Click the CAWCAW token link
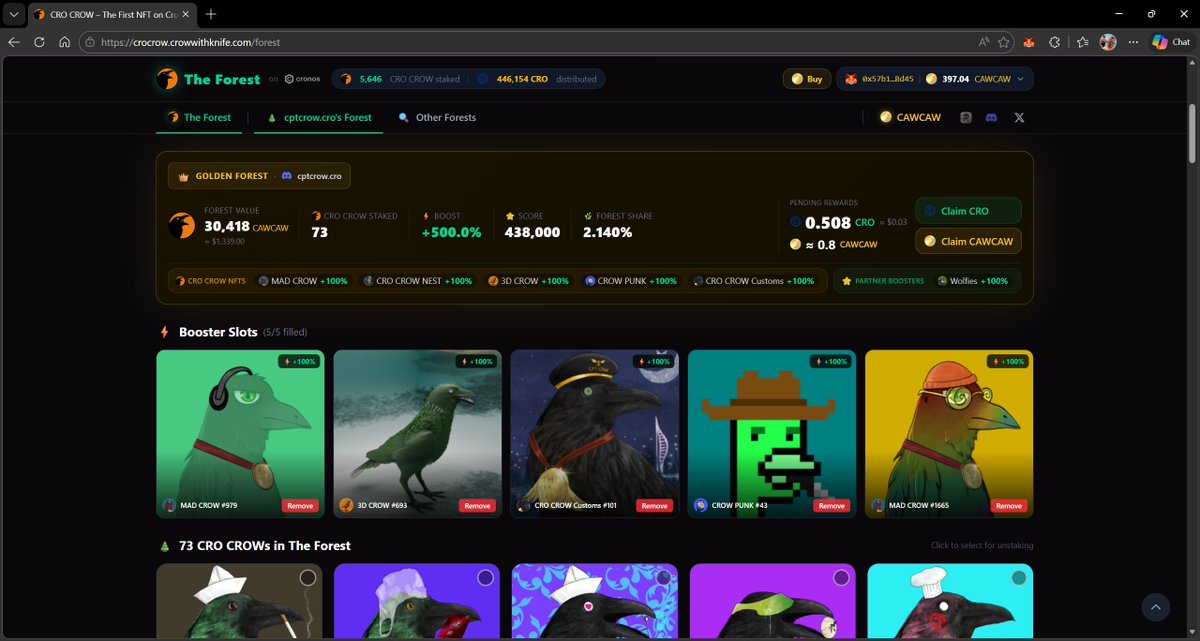1200x641 pixels. click(x=911, y=117)
